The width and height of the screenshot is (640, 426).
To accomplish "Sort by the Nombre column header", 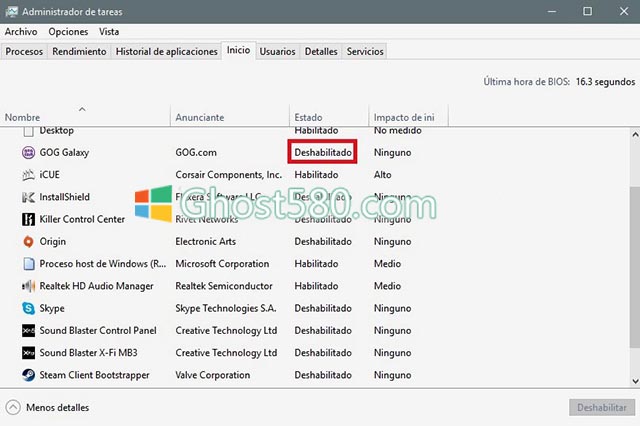I will pyautogui.click(x=85, y=118).
